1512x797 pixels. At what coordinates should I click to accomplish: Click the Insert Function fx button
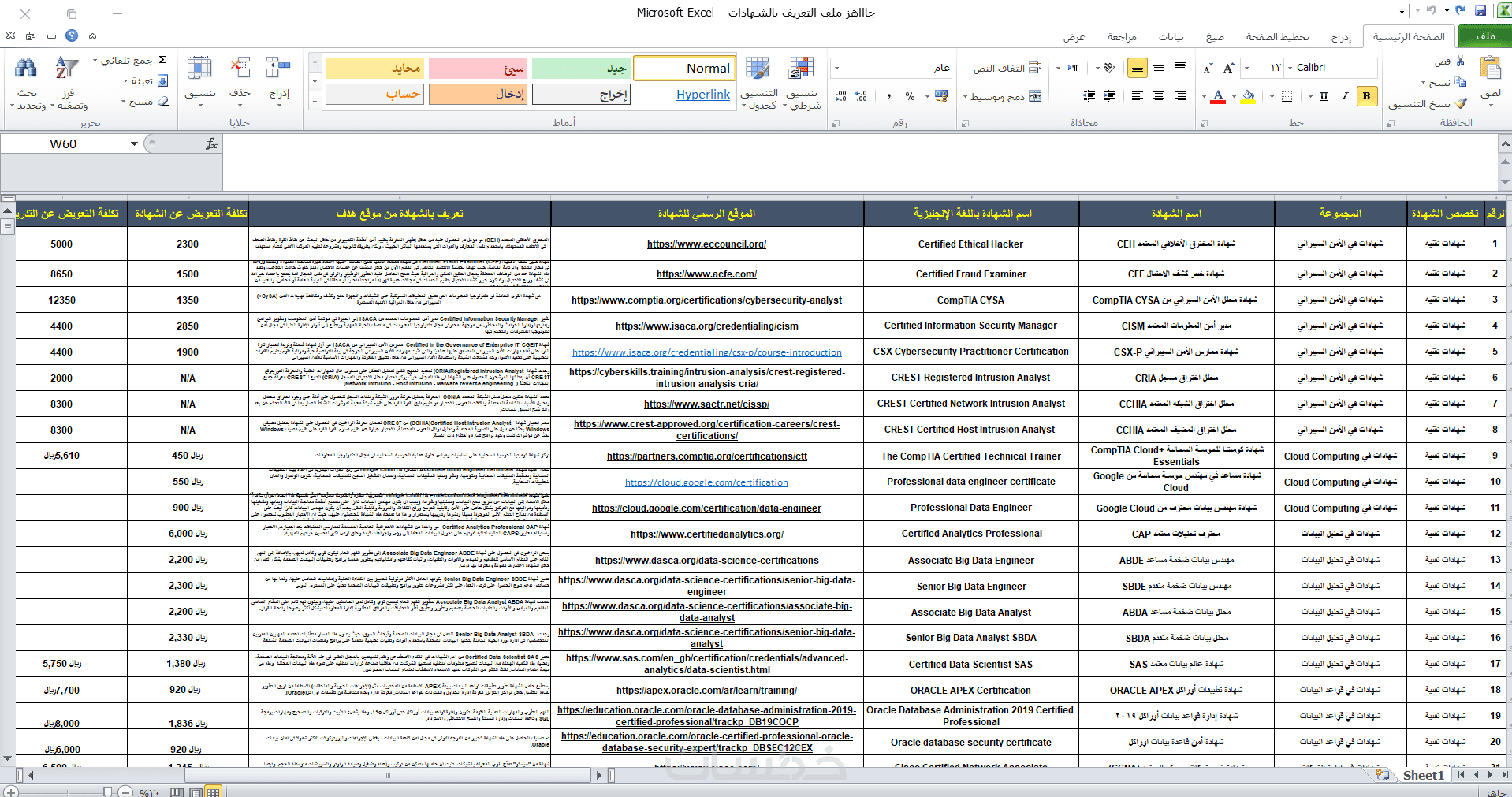point(211,143)
